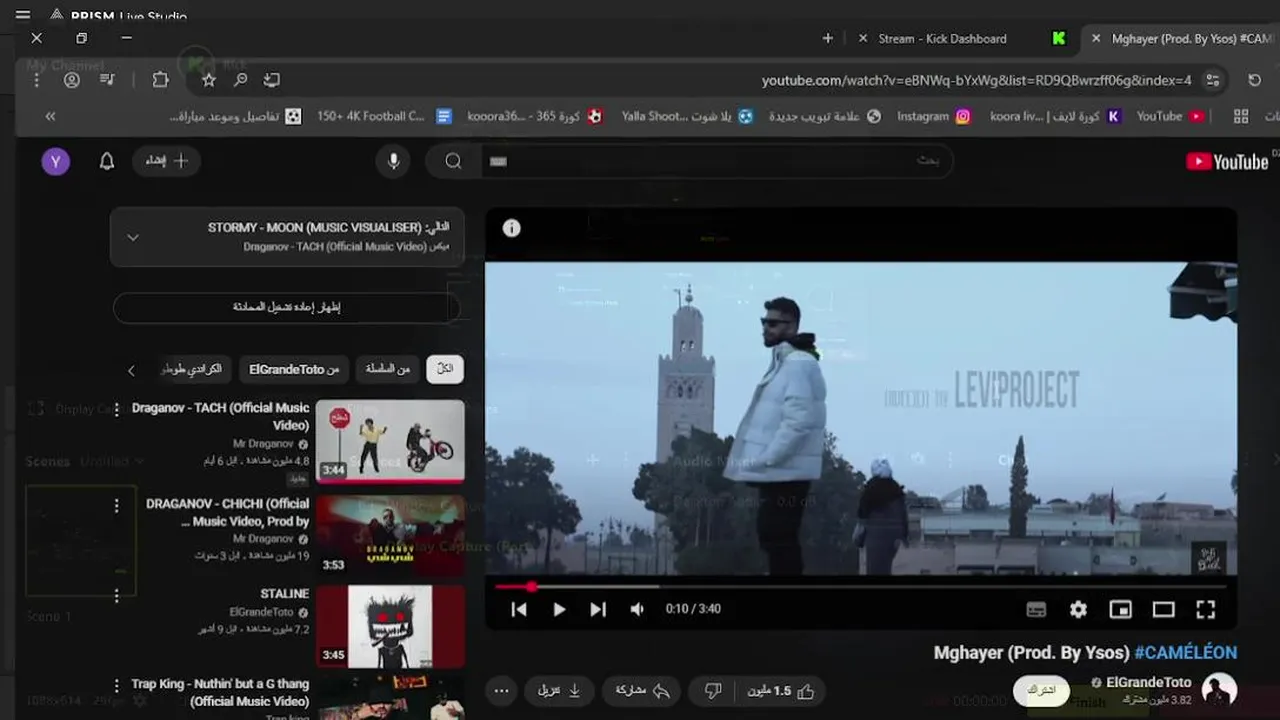Open options menu for DRAGANOV - CHICHI
The image size is (1280, 720).
point(116,506)
